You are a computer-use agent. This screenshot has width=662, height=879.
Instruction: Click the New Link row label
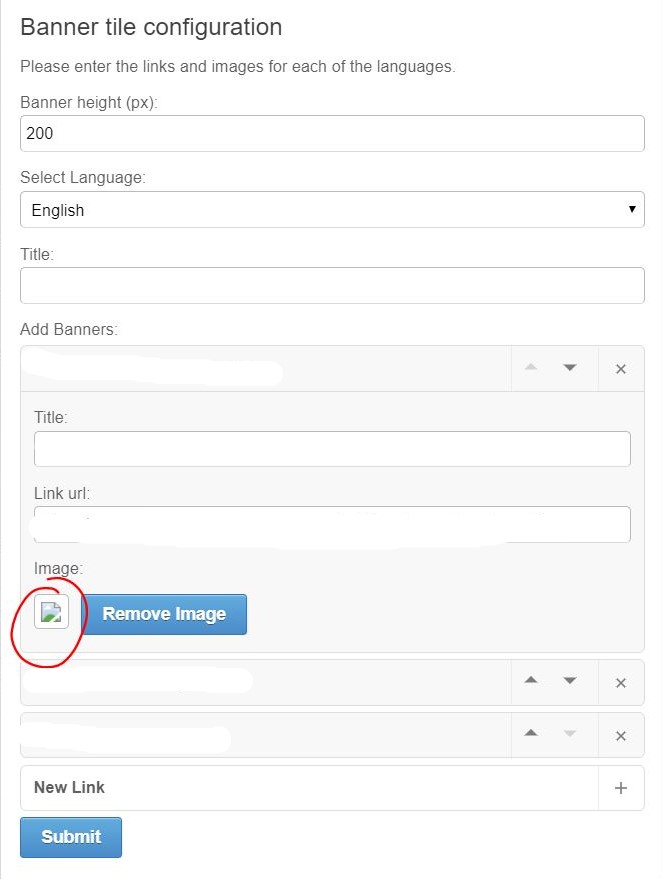click(x=70, y=787)
